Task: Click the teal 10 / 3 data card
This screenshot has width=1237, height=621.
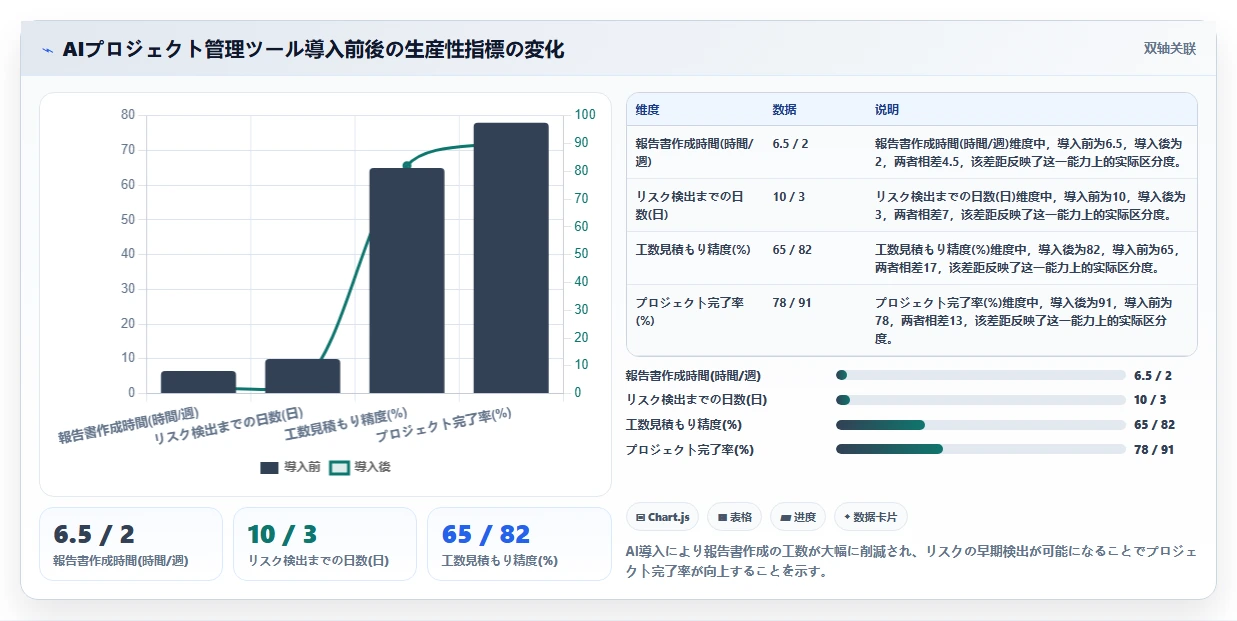Action: pos(325,544)
